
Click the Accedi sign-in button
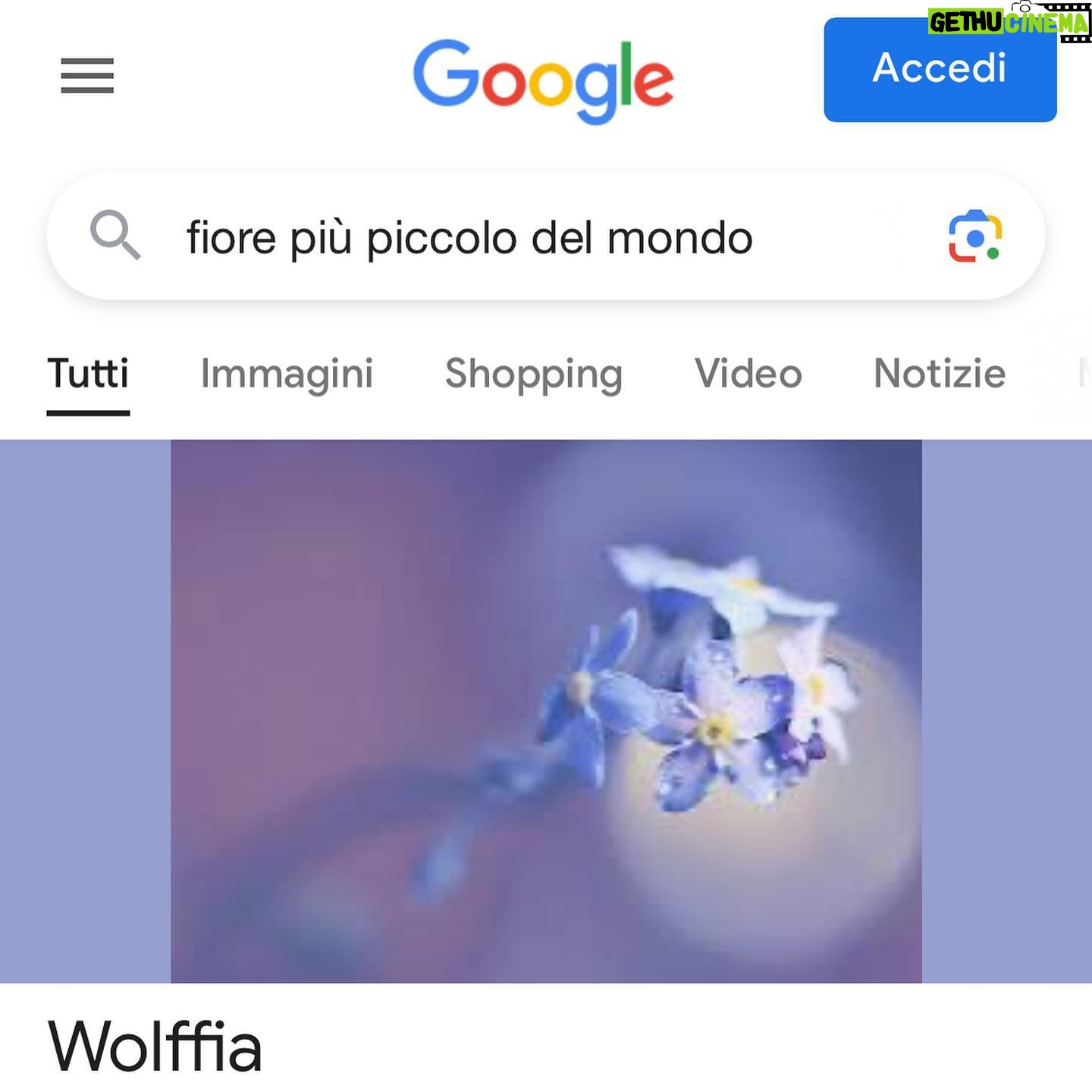[x=940, y=70]
